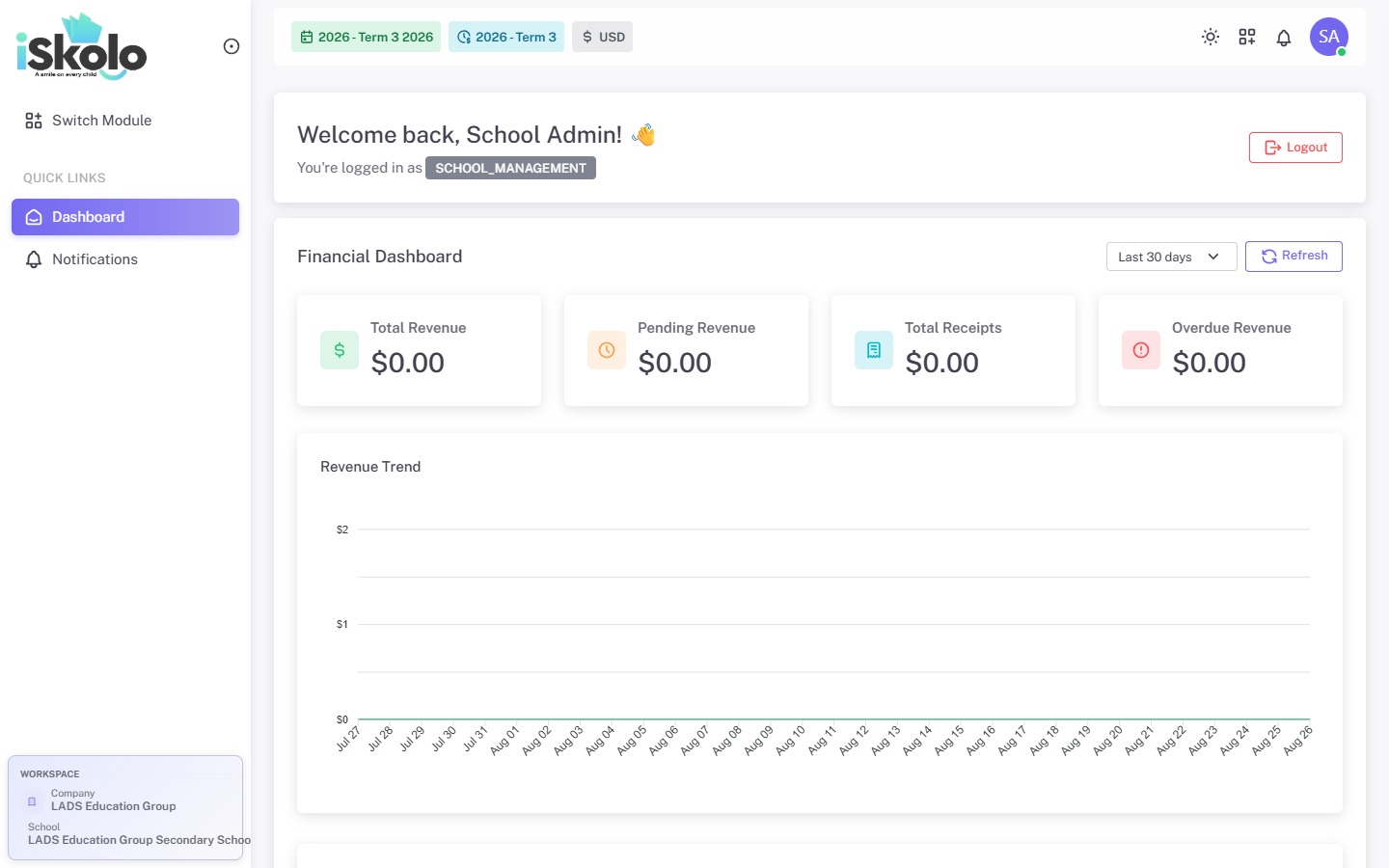Click LADS Education Group company name

(x=114, y=806)
